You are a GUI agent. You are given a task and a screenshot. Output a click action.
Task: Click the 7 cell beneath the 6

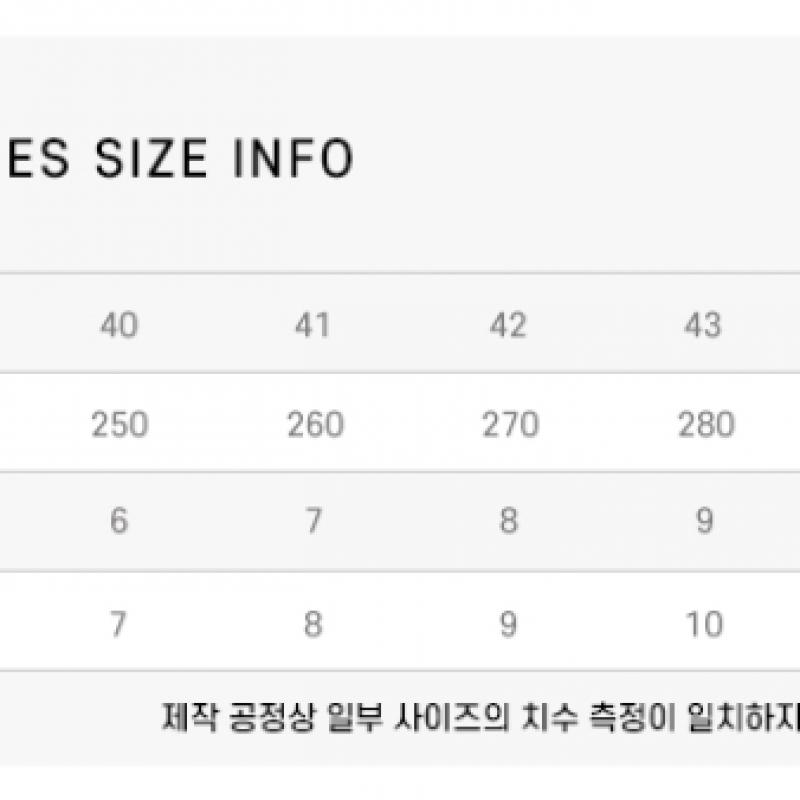119,624
